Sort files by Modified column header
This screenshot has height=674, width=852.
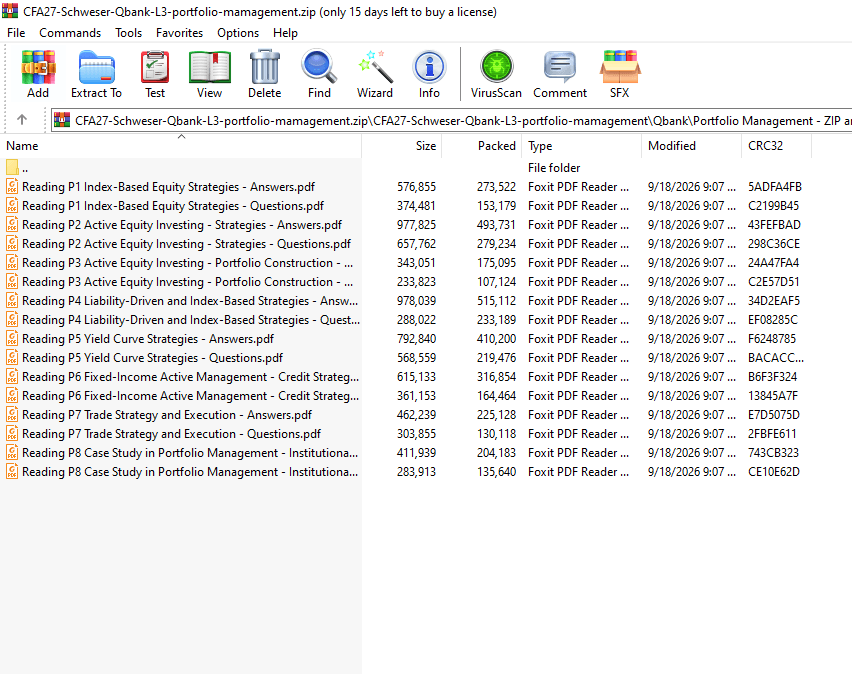point(691,146)
